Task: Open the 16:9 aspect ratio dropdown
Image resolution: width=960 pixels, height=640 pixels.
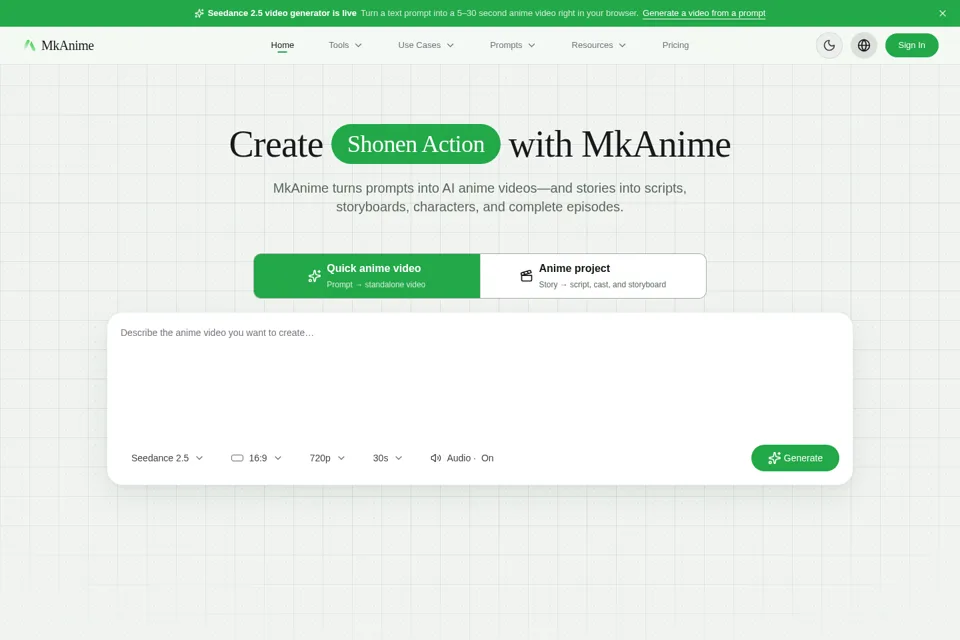Action: (256, 458)
